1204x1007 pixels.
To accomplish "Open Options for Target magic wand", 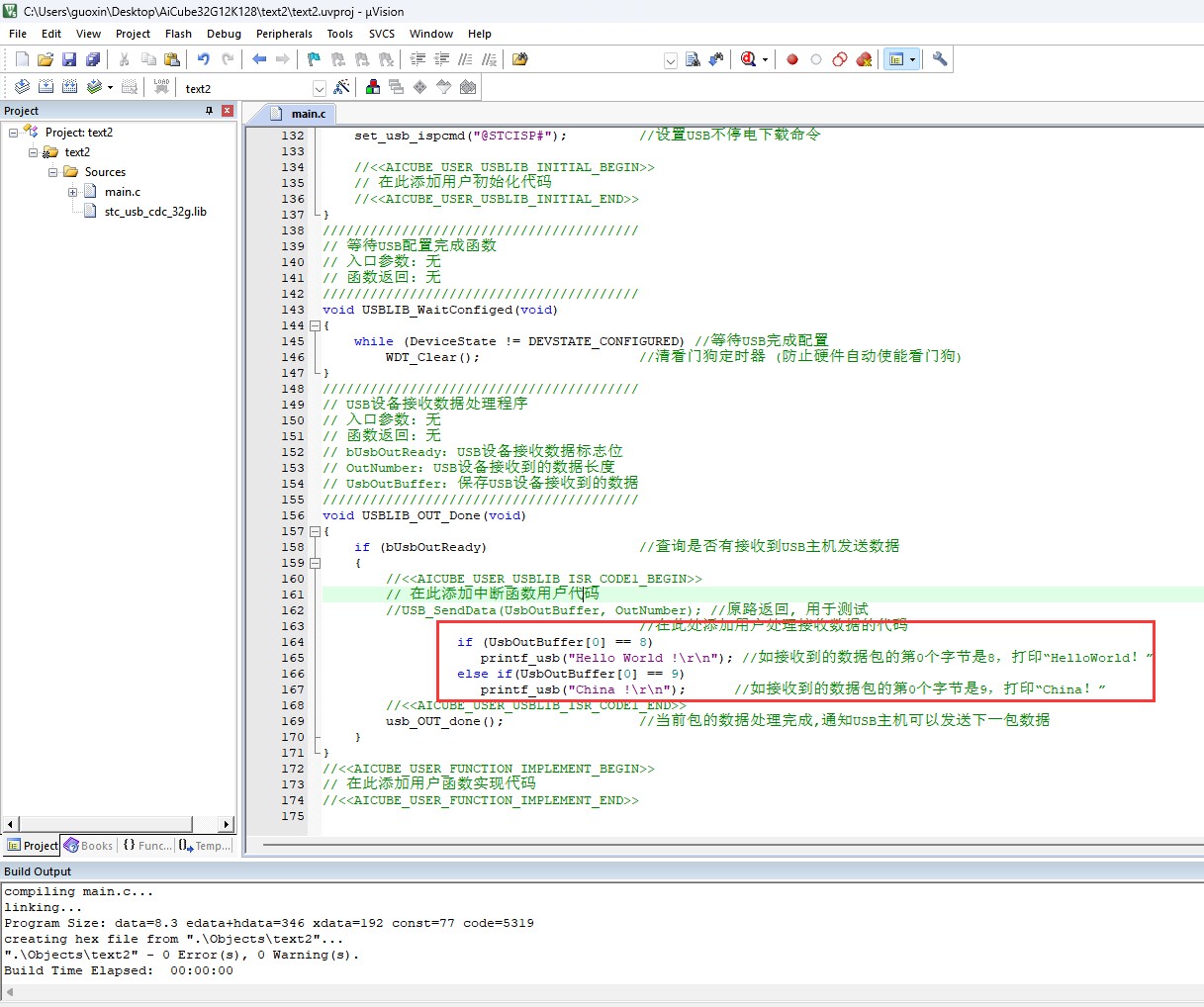I will [x=341, y=87].
